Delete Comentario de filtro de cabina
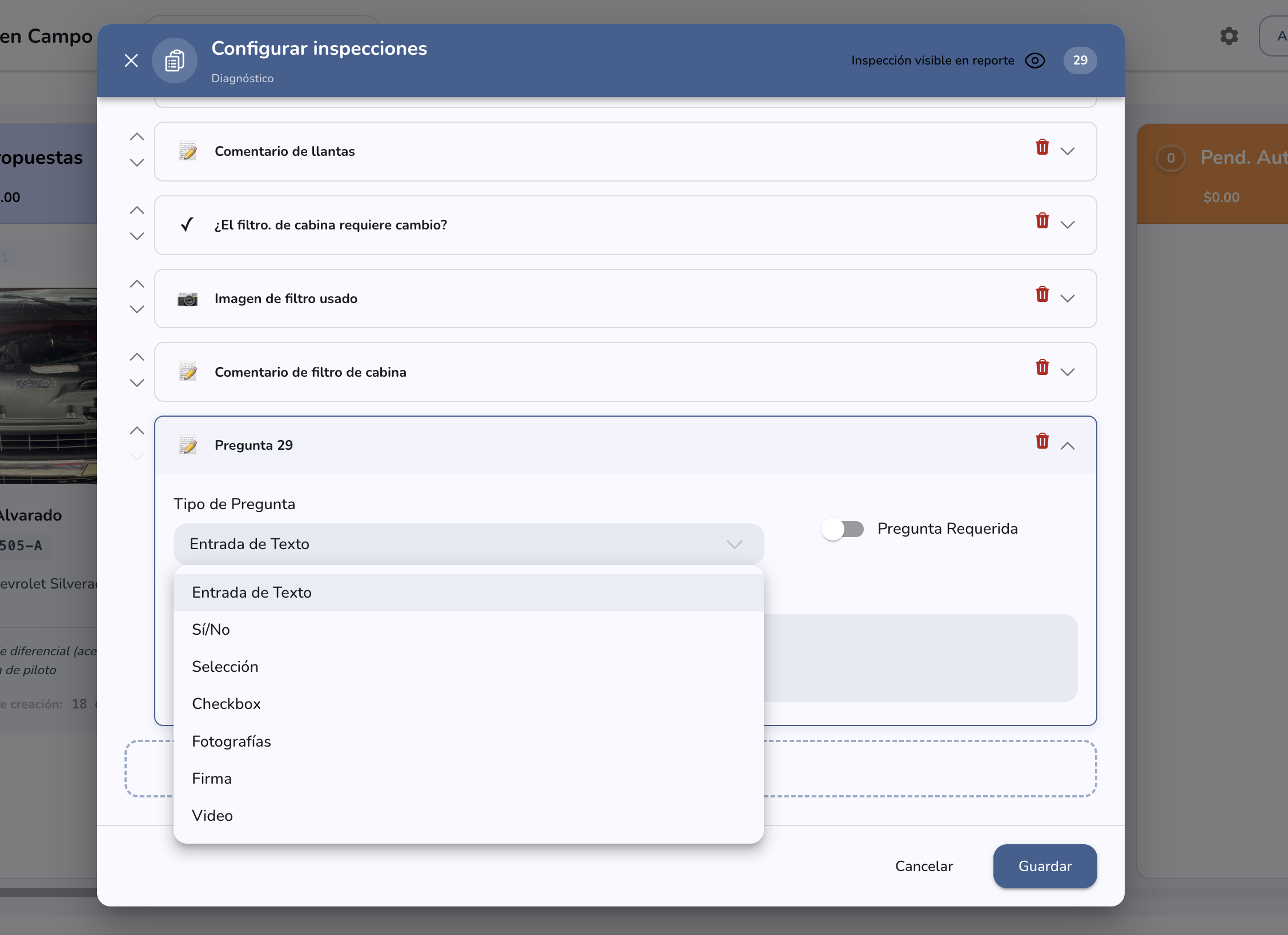This screenshot has width=1288, height=935. coord(1042,368)
